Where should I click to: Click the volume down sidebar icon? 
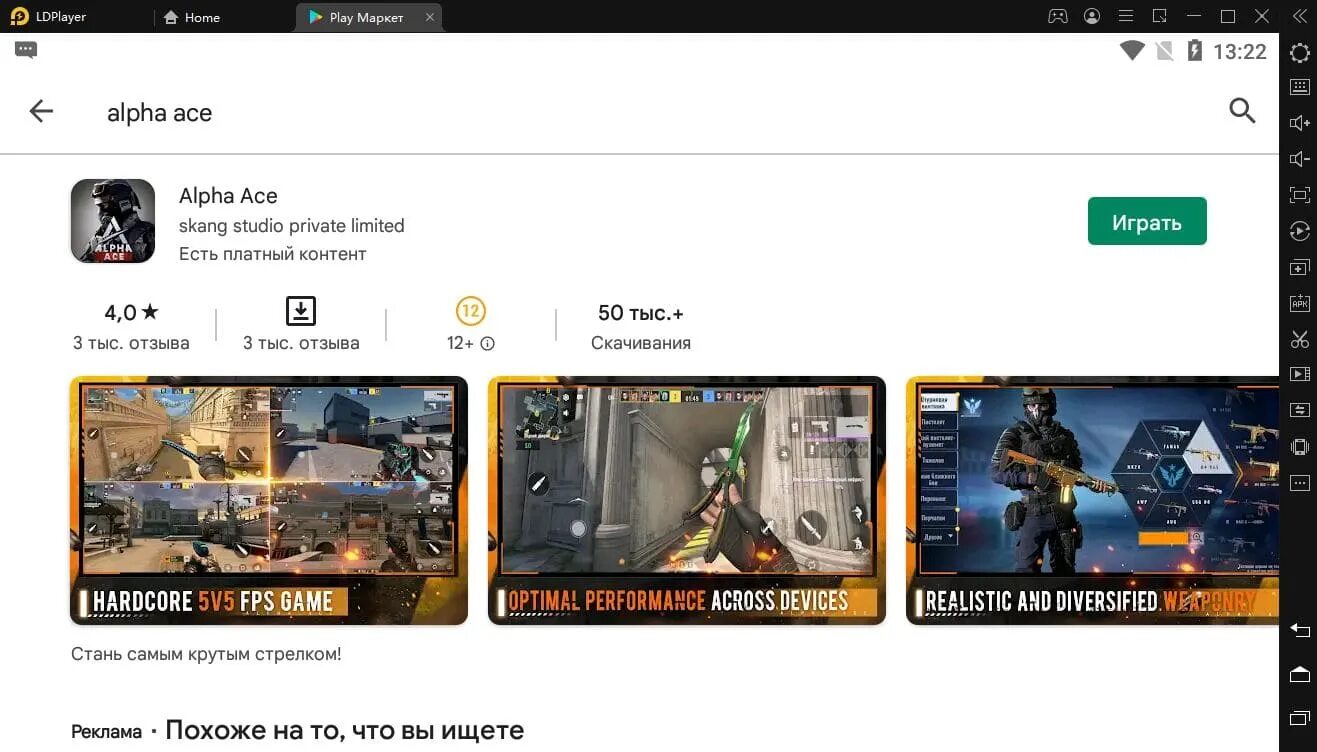point(1300,159)
